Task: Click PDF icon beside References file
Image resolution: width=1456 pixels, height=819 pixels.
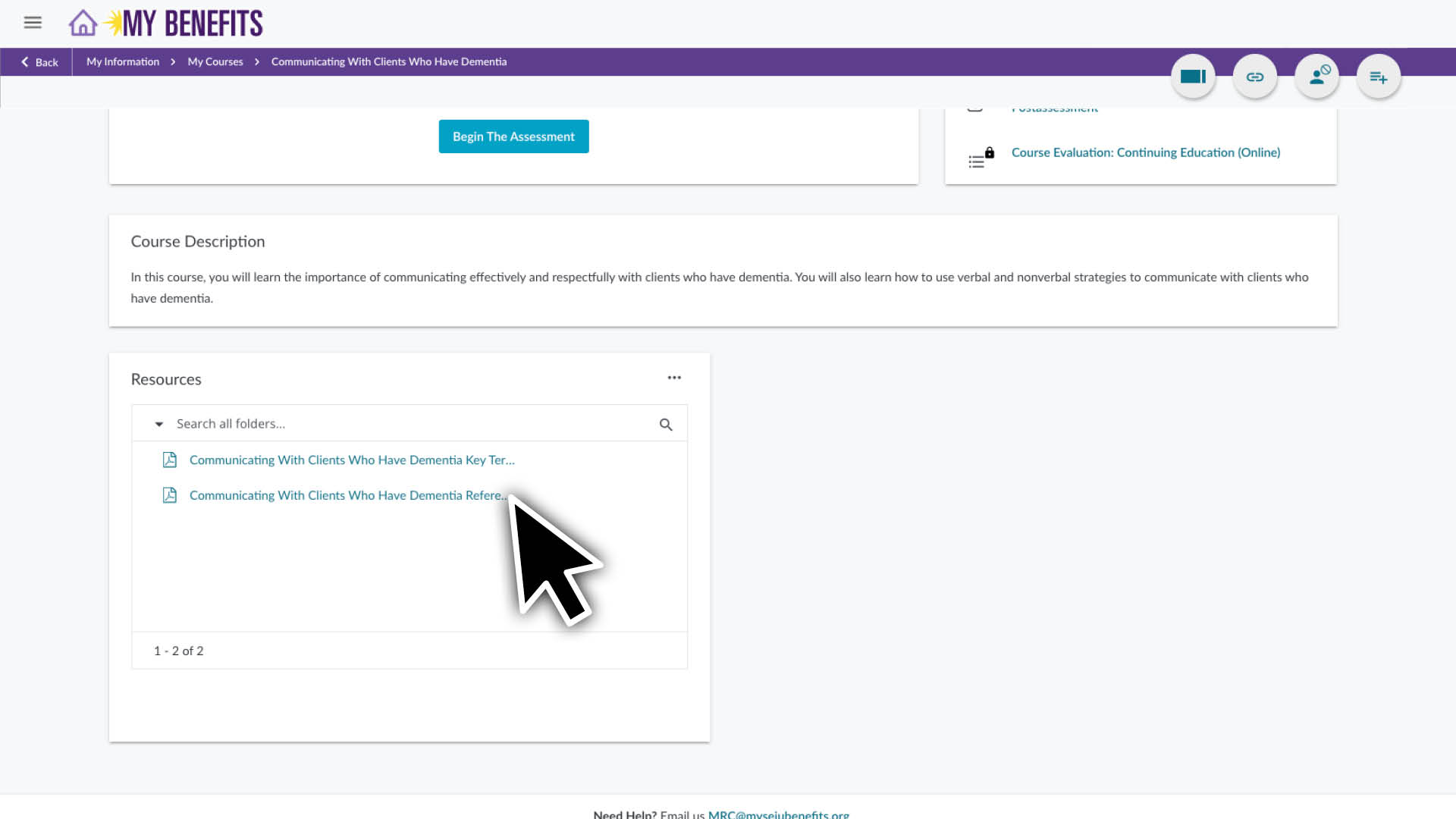Action: tap(170, 495)
